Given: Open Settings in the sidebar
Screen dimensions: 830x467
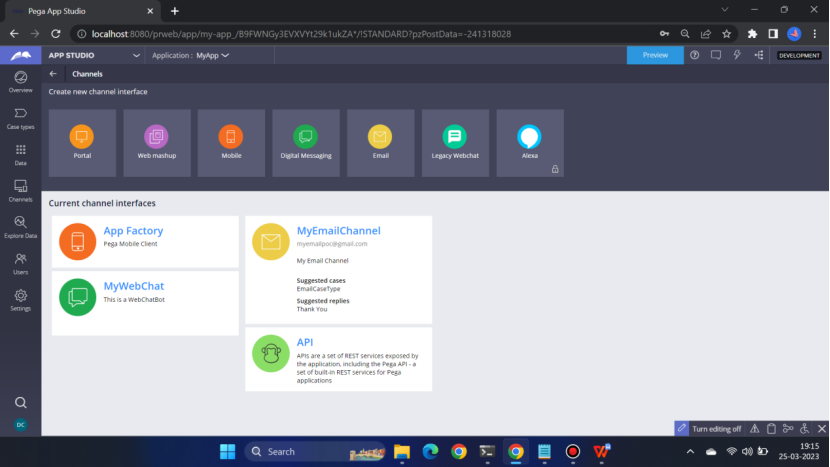Looking at the screenshot, I should click(x=21, y=300).
